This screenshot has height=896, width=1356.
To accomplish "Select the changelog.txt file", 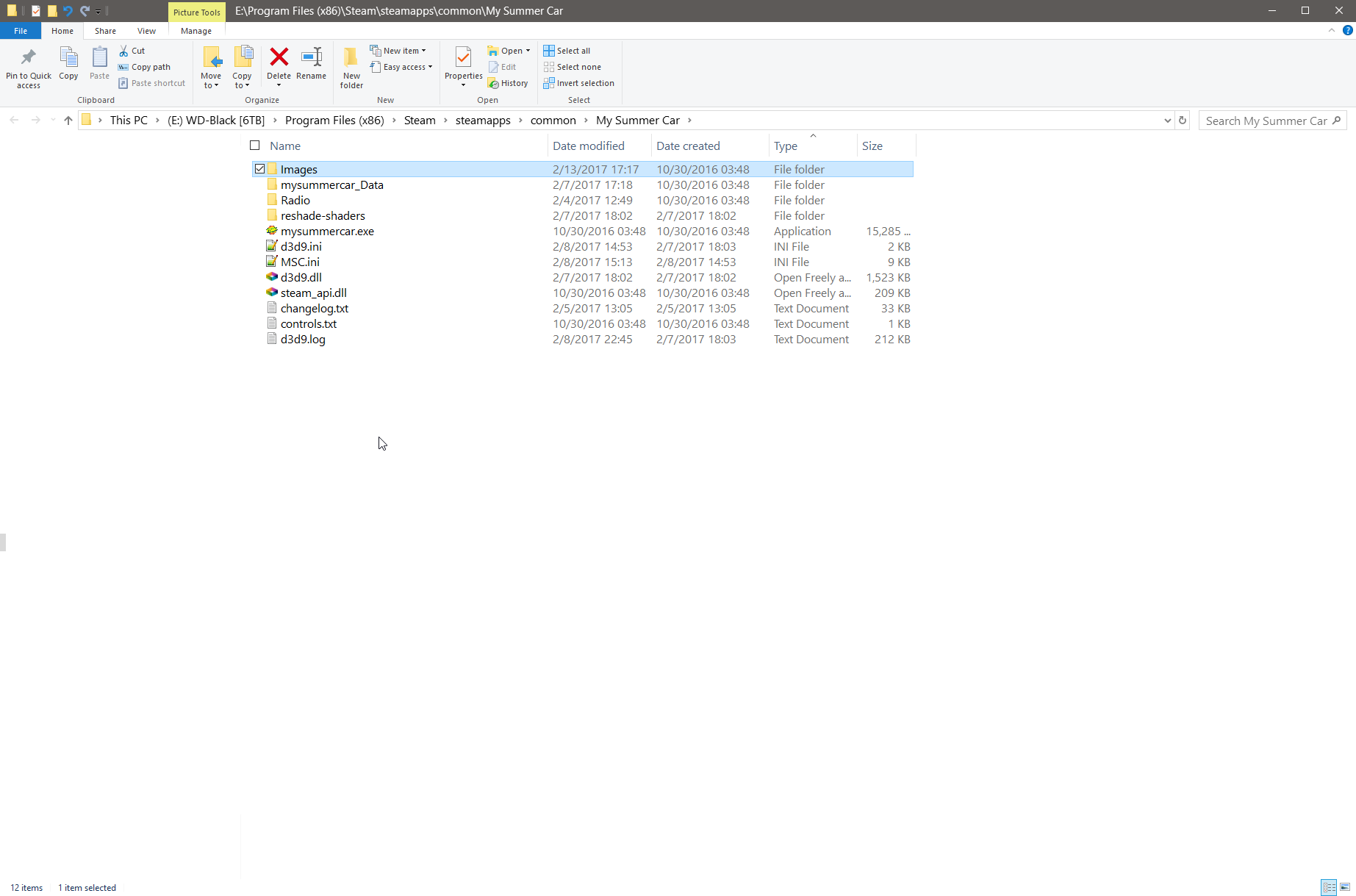I will pos(315,308).
